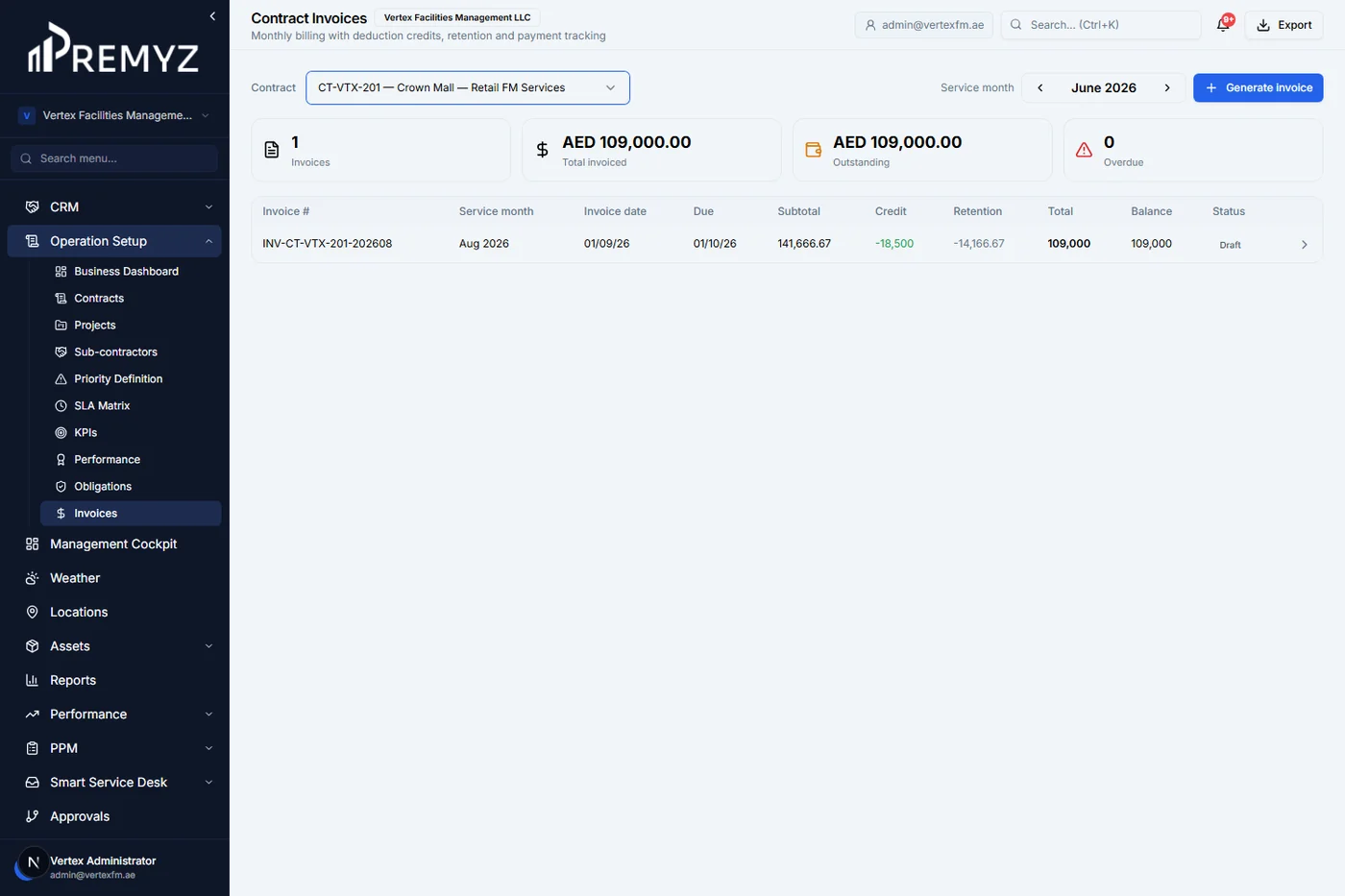Click the Invoice # column header
Screen dimensions: 1345x896
coord(286,211)
